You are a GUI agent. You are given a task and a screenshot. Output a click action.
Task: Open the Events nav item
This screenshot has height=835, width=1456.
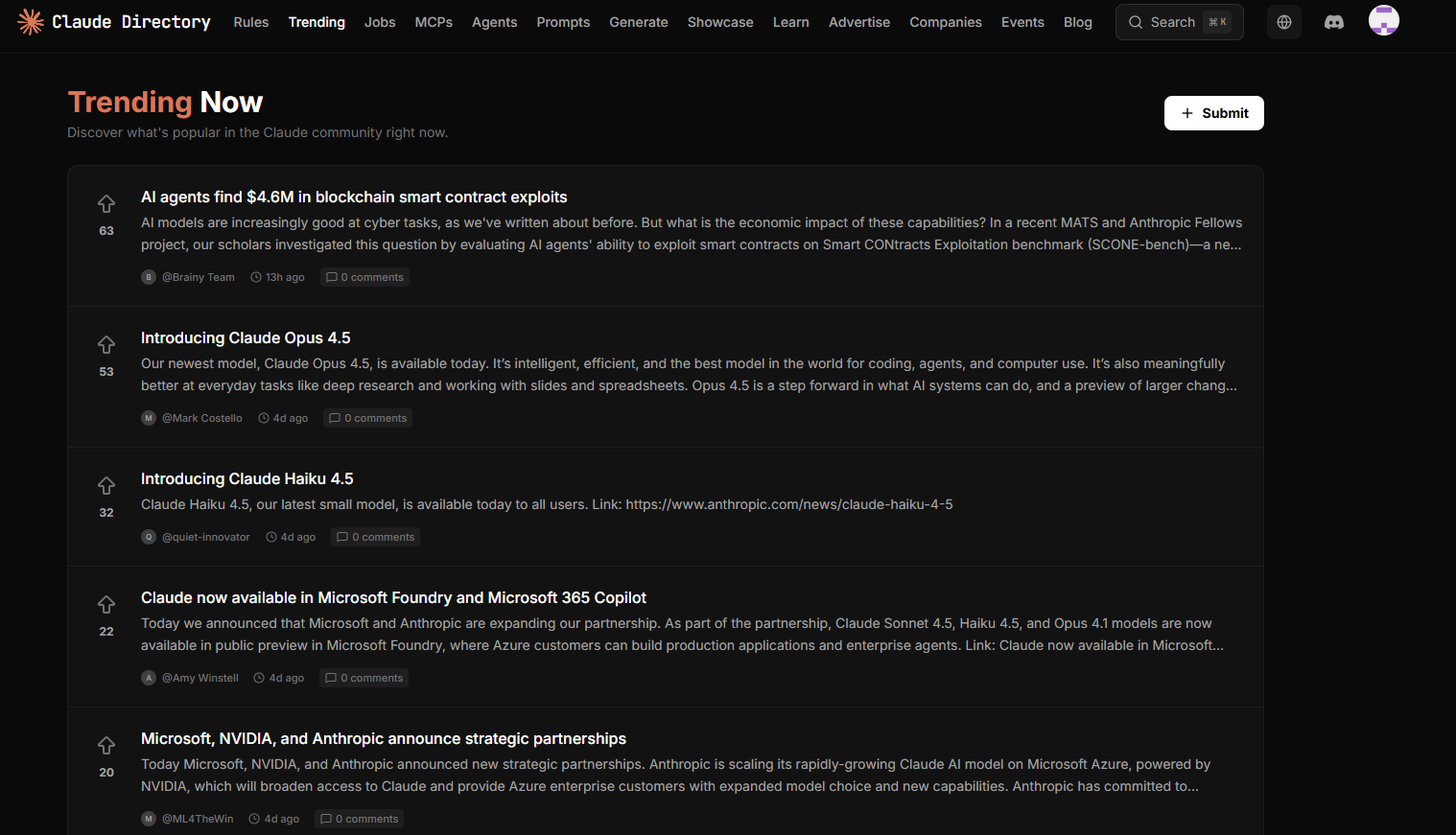1022,22
